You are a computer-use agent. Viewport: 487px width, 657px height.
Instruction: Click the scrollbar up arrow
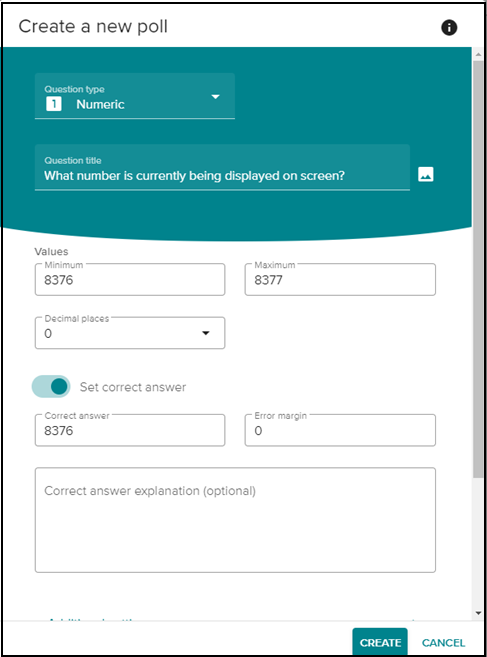pyautogui.click(x=478, y=54)
